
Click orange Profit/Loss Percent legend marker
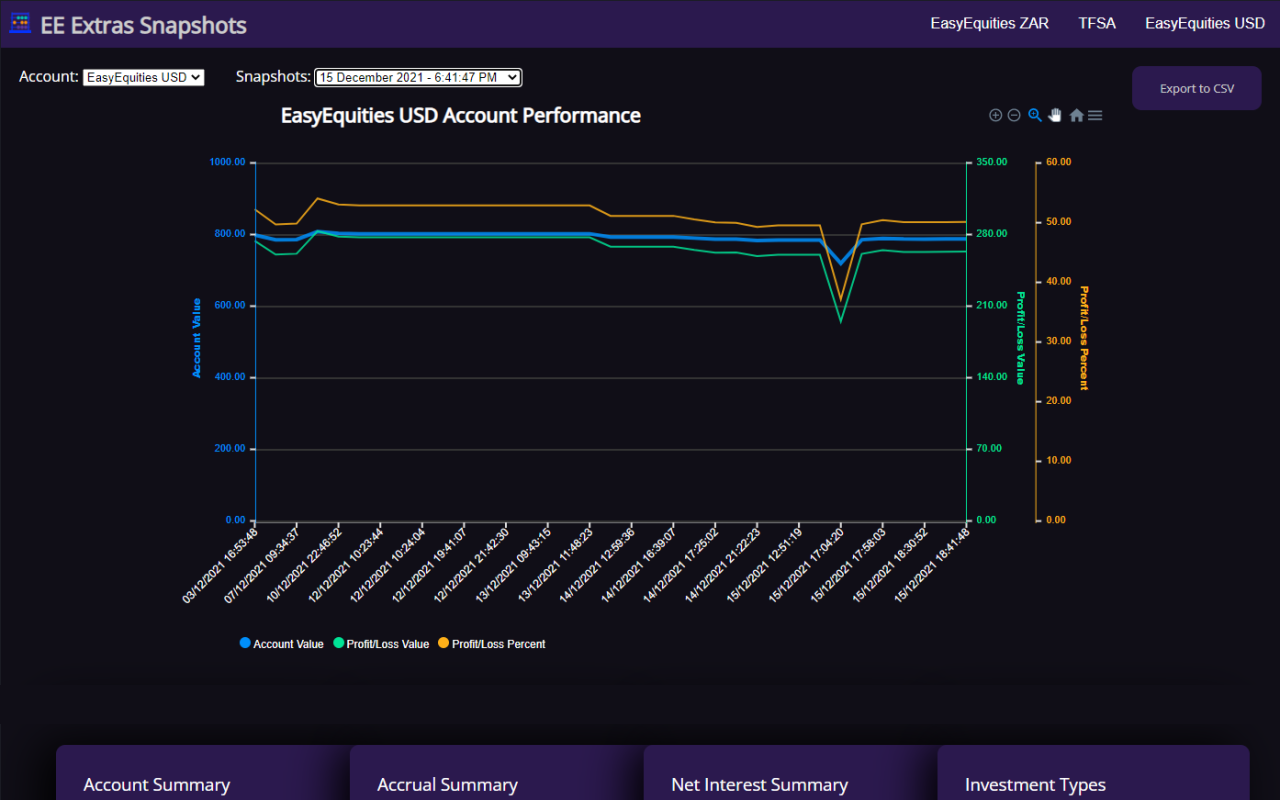click(x=444, y=644)
